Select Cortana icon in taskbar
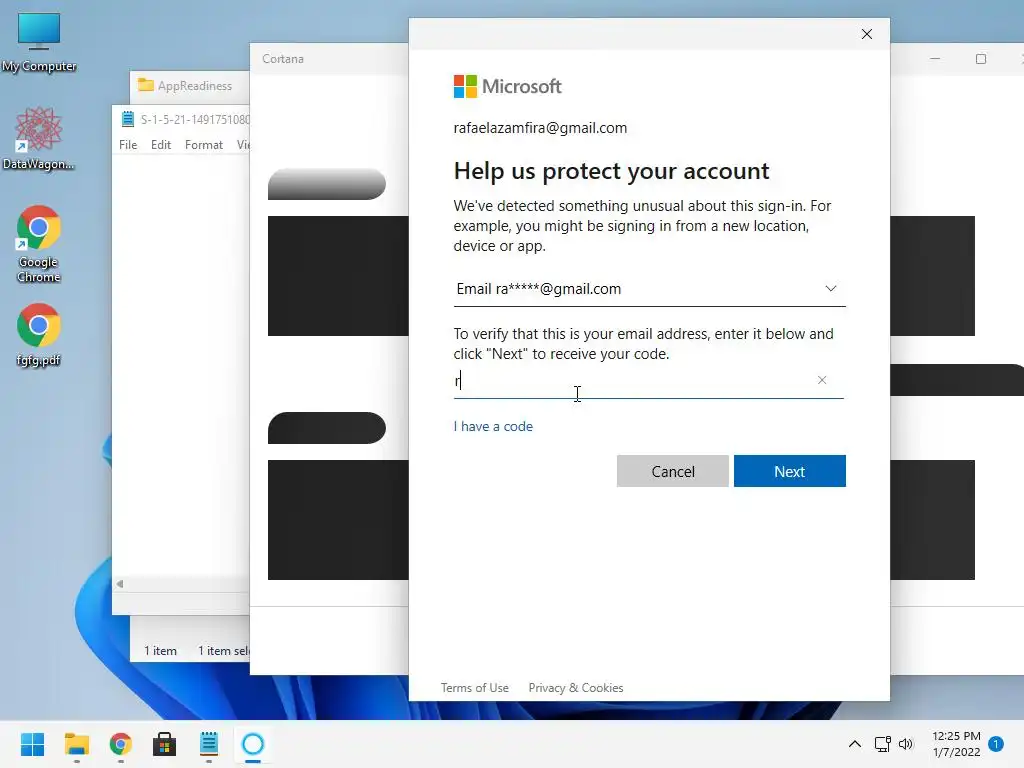 (253, 744)
